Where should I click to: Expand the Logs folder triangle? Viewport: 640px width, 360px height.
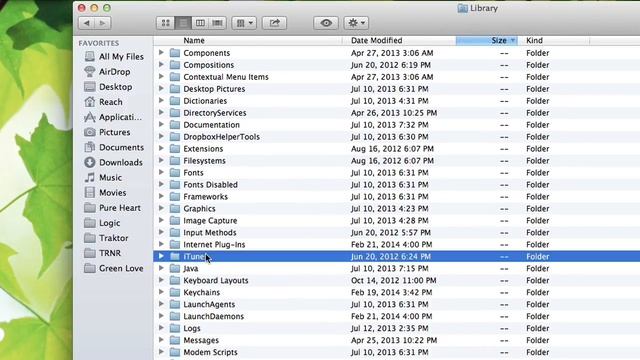pos(161,328)
